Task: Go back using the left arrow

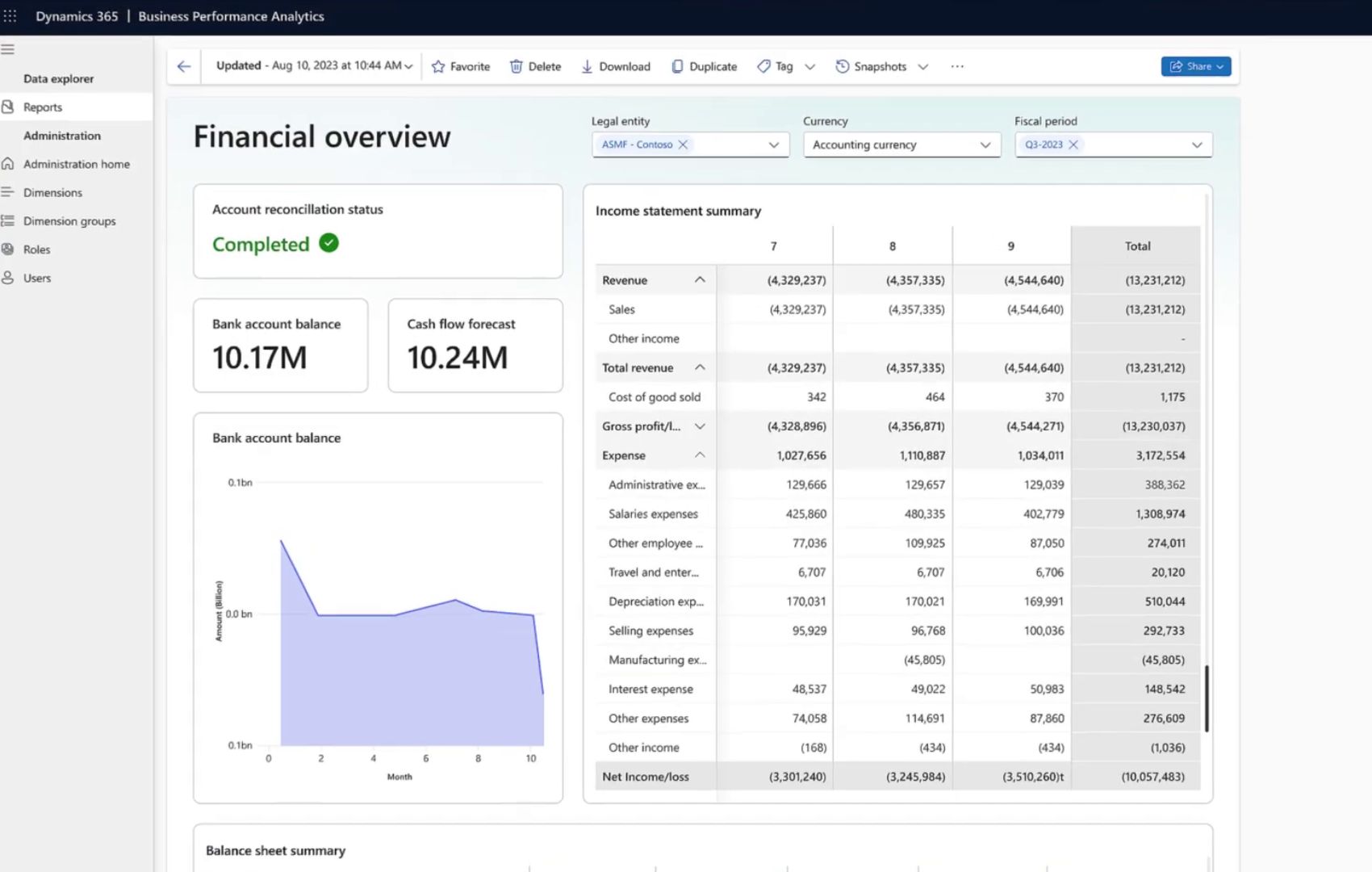Action: pyautogui.click(x=184, y=66)
